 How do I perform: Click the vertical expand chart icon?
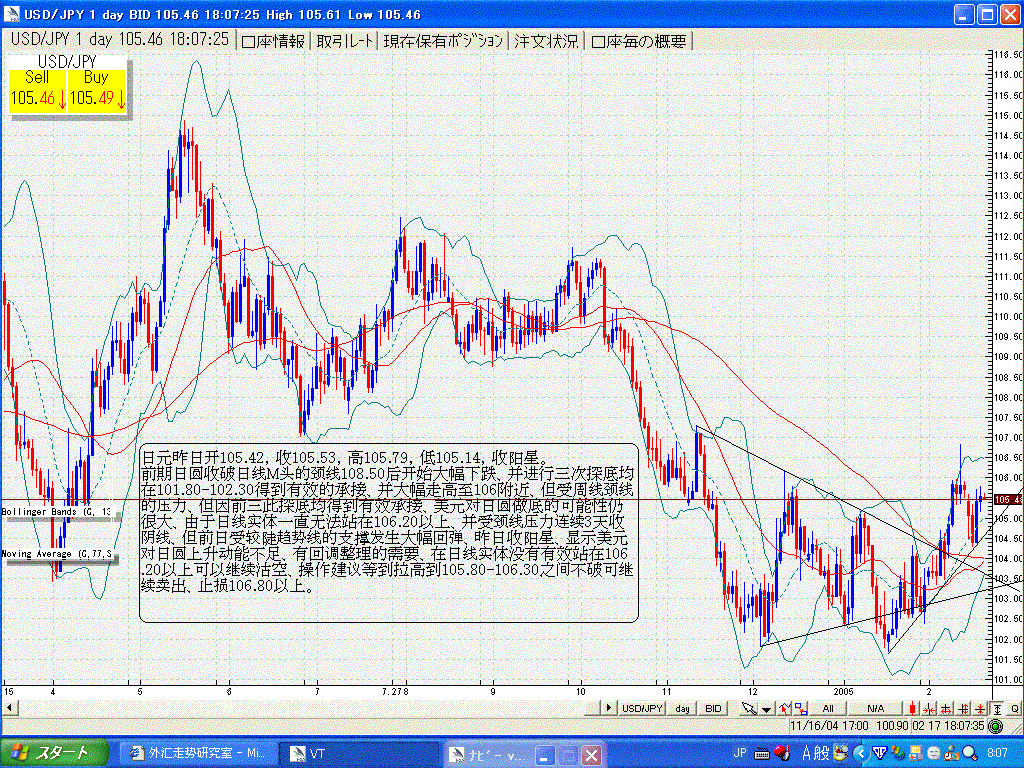963,709
